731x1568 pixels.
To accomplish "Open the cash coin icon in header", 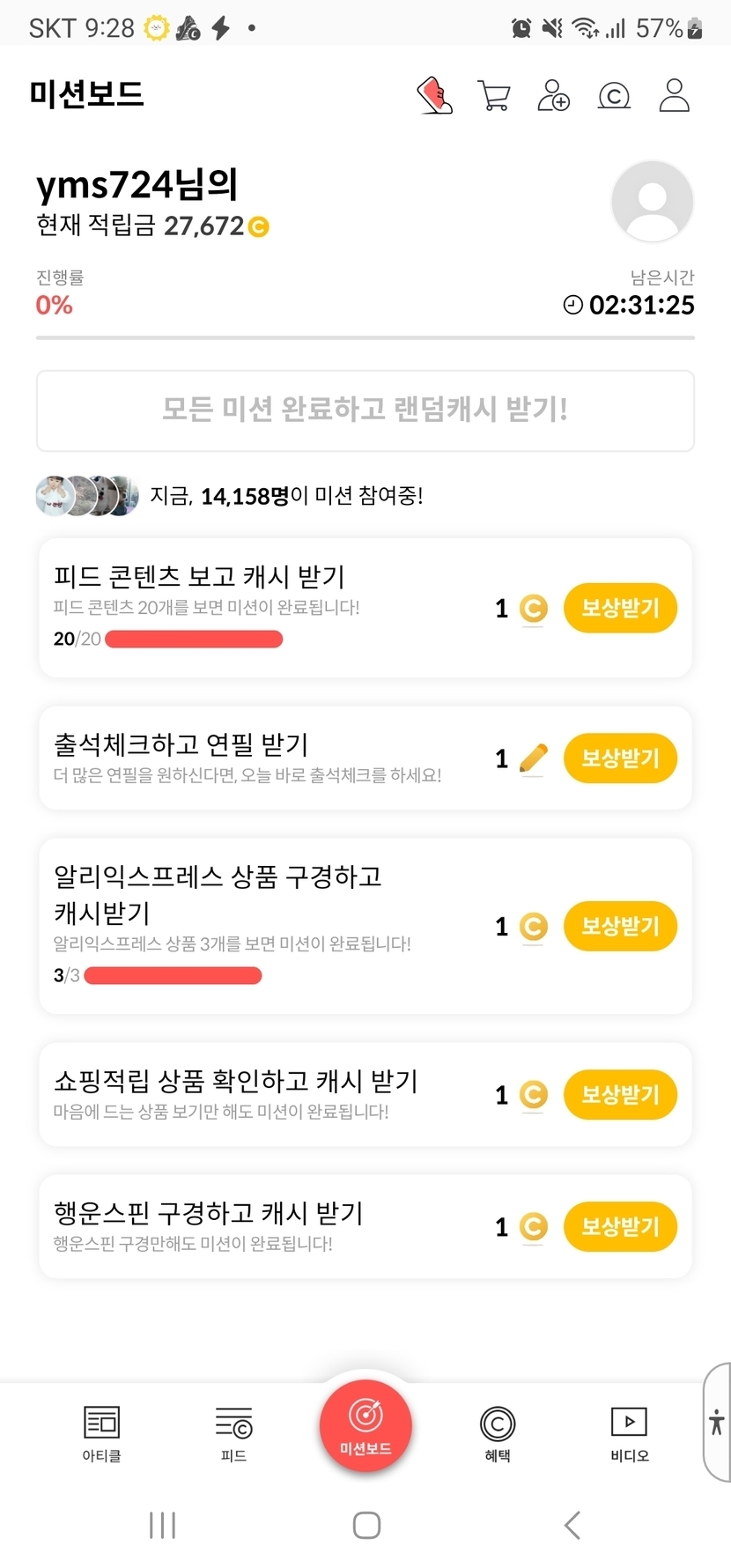I will click(x=614, y=95).
